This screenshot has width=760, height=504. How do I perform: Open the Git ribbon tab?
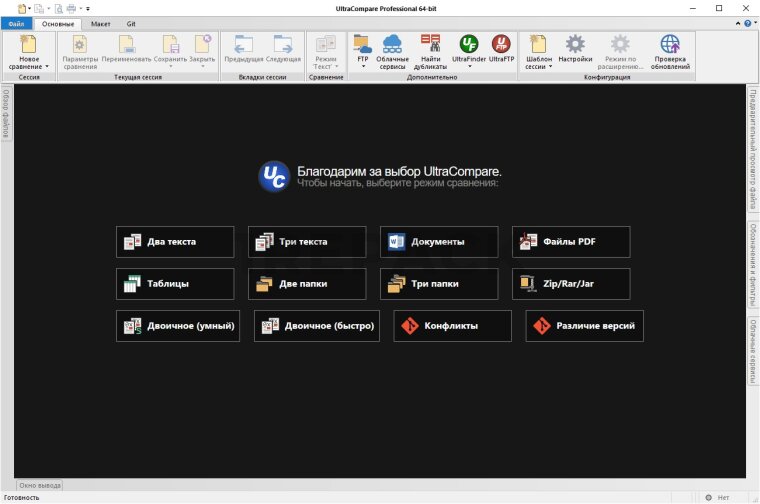point(132,22)
